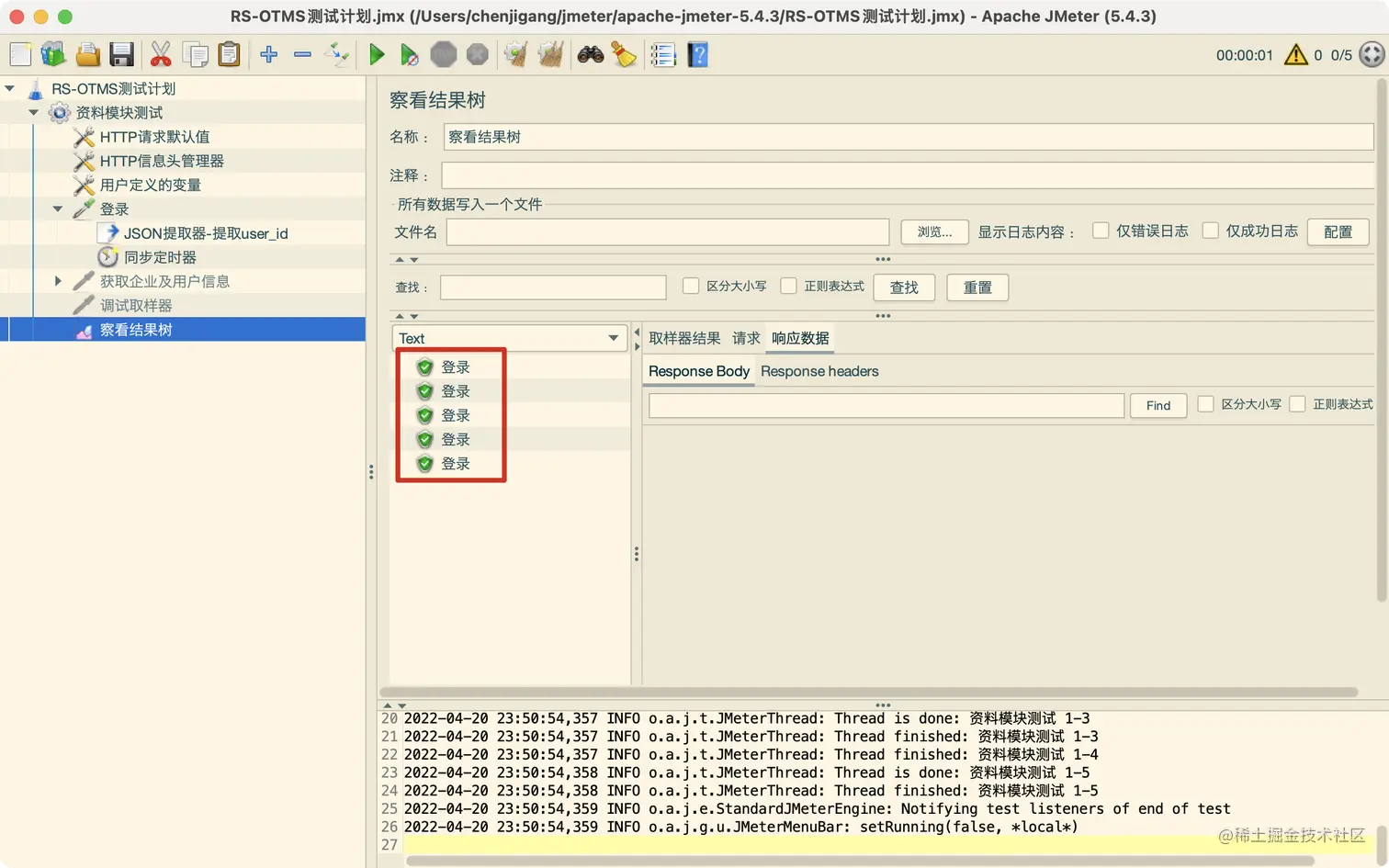Toggle 区分大小写 checkbox next to 查找 field
This screenshot has height=868, width=1389.
pyautogui.click(x=691, y=287)
